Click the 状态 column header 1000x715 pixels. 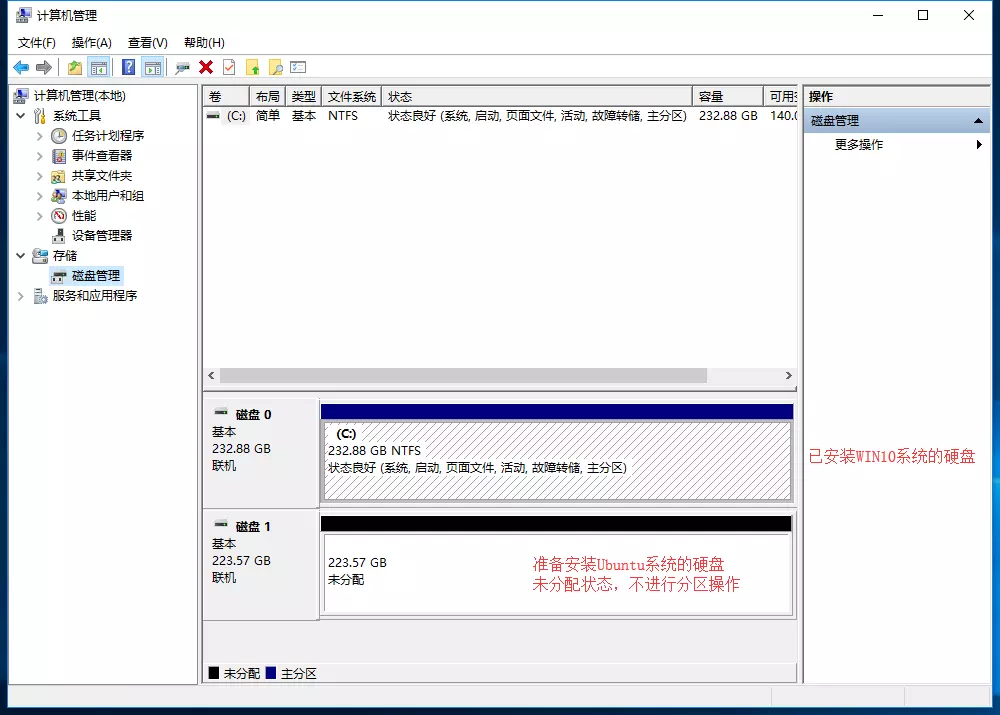[536, 97]
